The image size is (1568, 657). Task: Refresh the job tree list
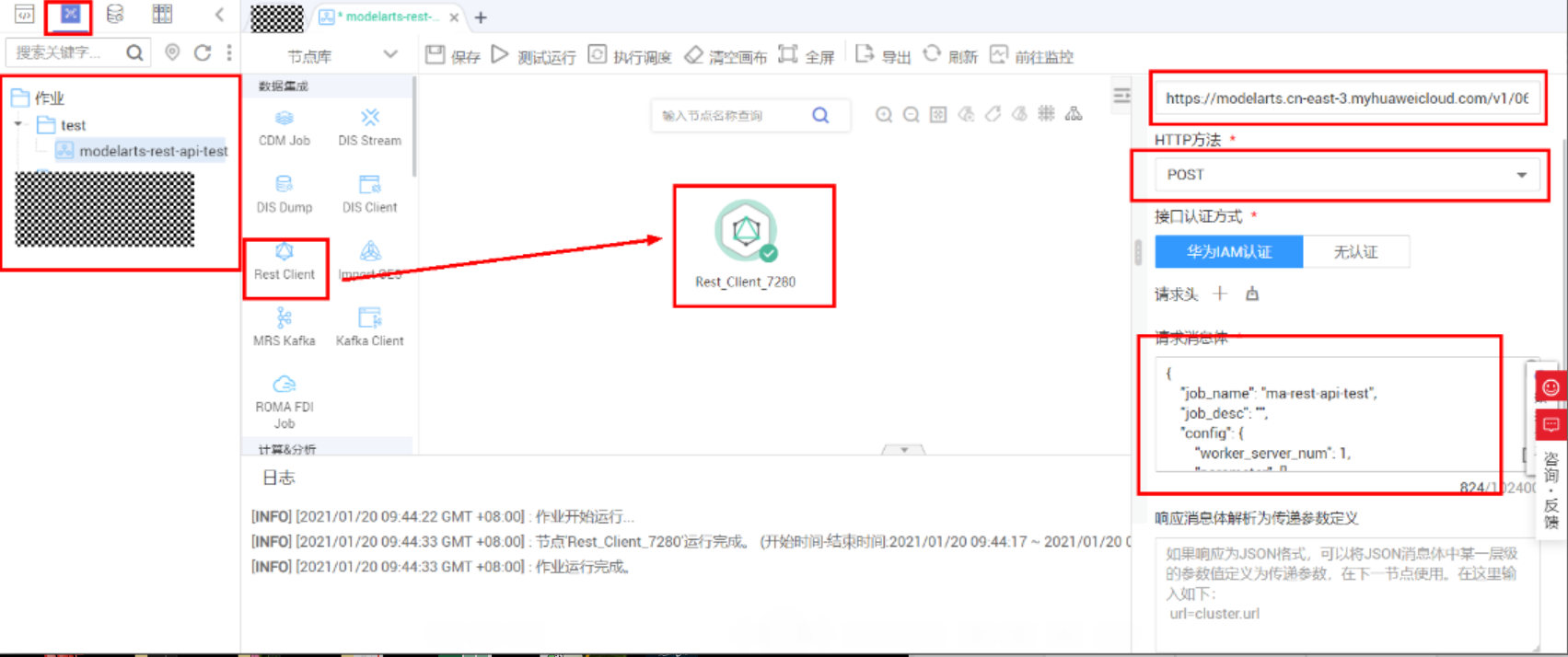click(203, 52)
